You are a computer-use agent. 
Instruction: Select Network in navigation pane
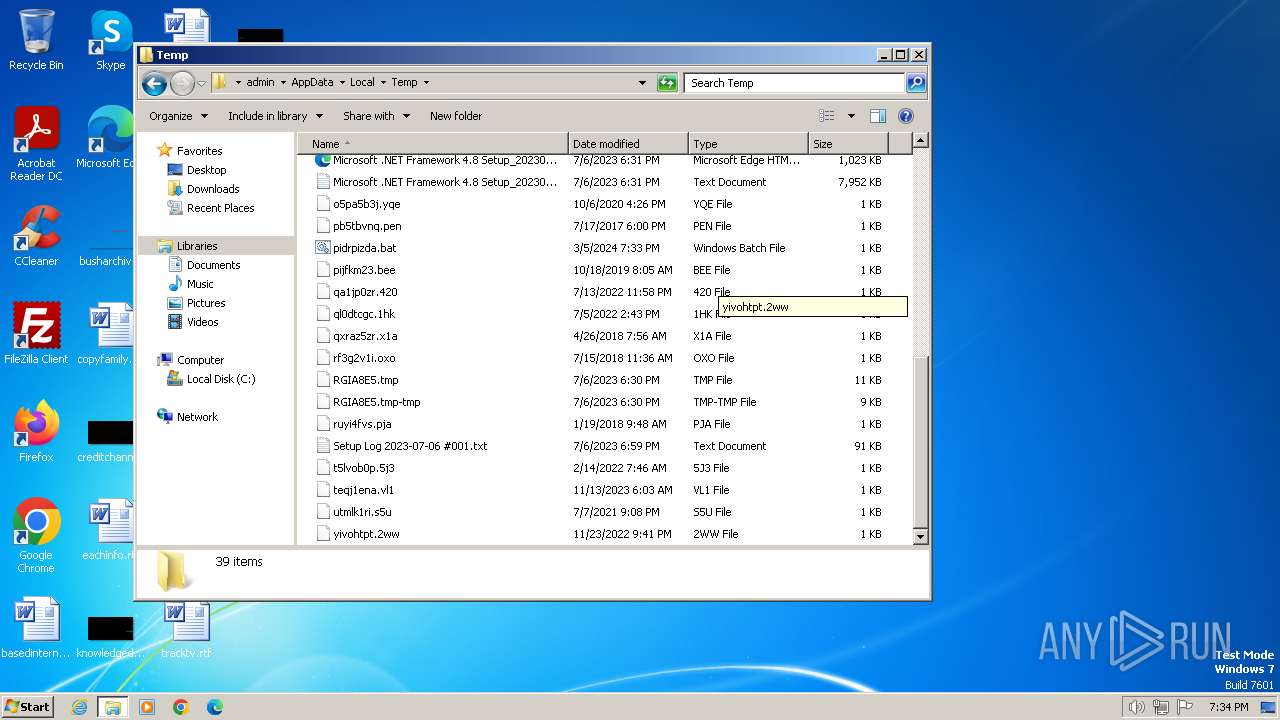[197, 417]
